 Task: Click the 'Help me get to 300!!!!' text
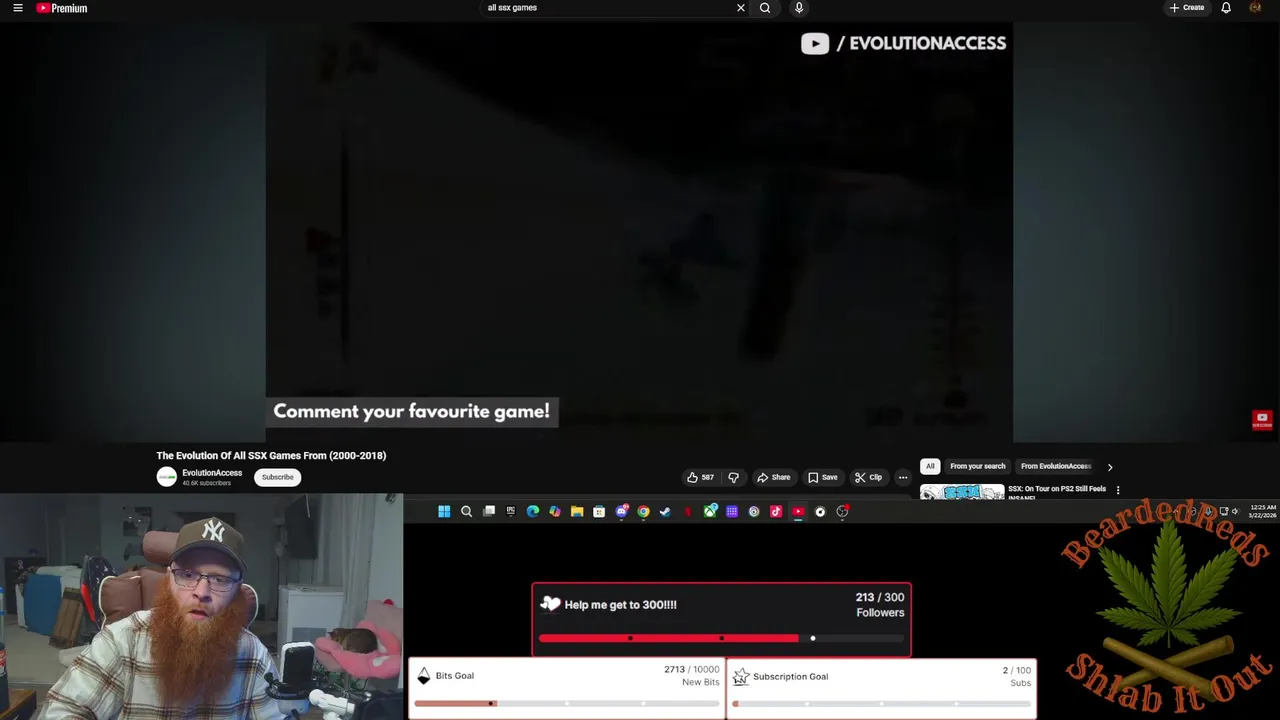coord(620,605)
